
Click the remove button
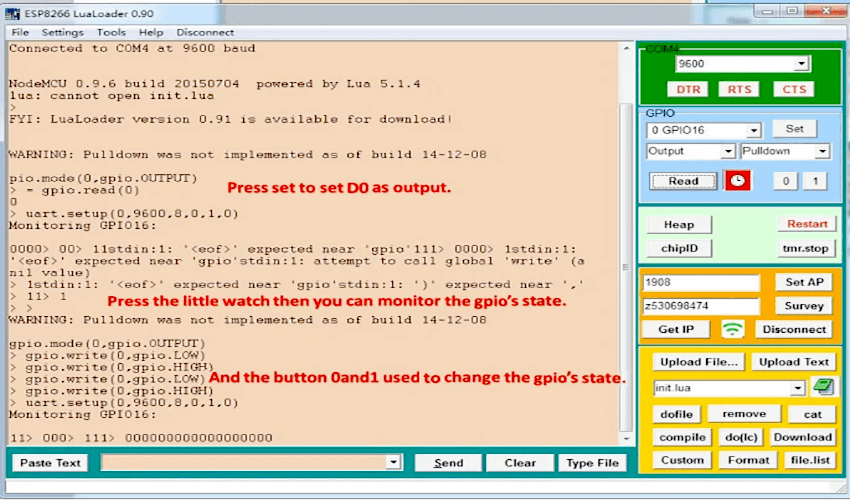pyautogui.click(x=744, y=414)
